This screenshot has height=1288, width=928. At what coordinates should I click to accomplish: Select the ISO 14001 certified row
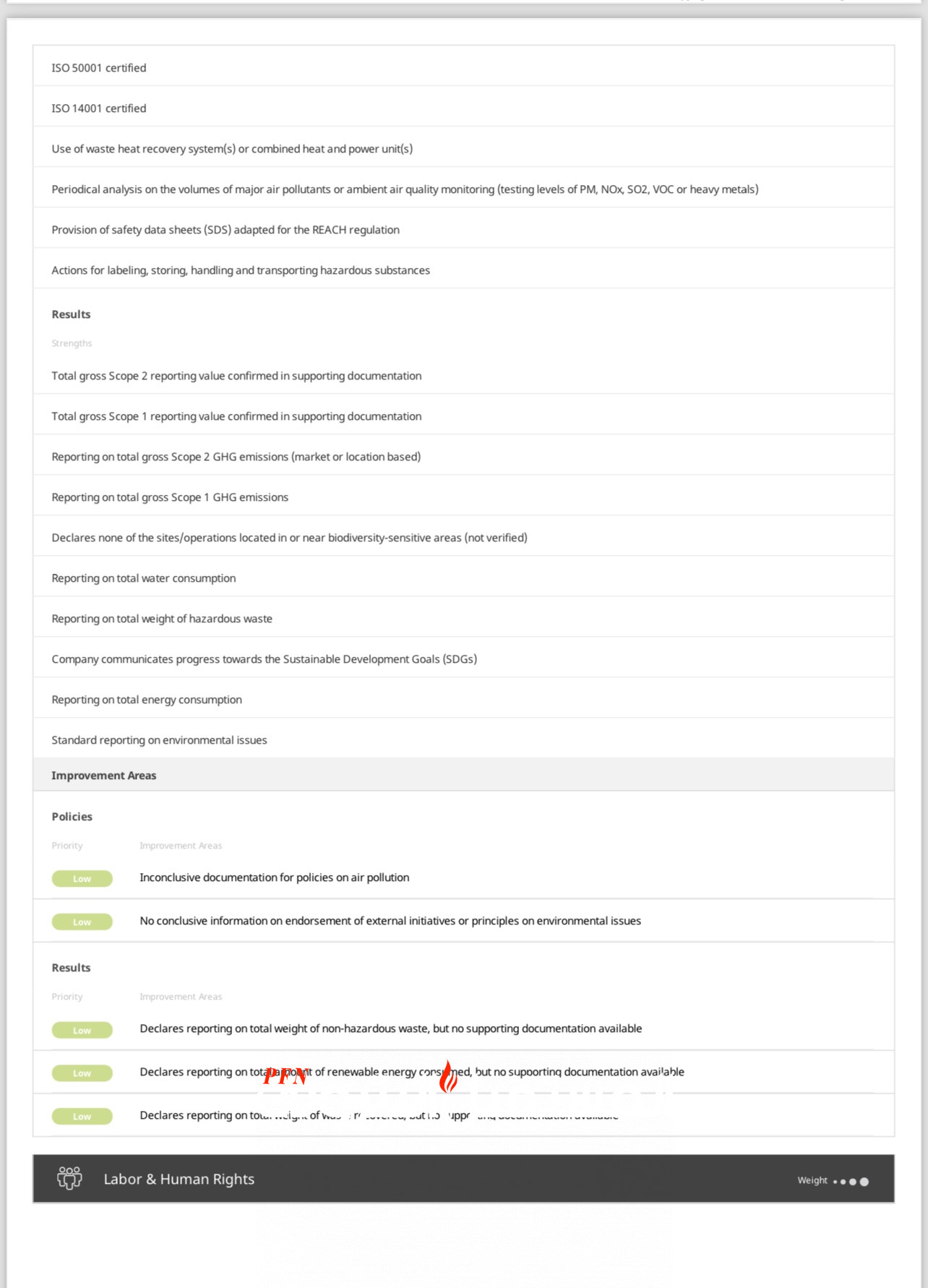(x=463, y=108)
